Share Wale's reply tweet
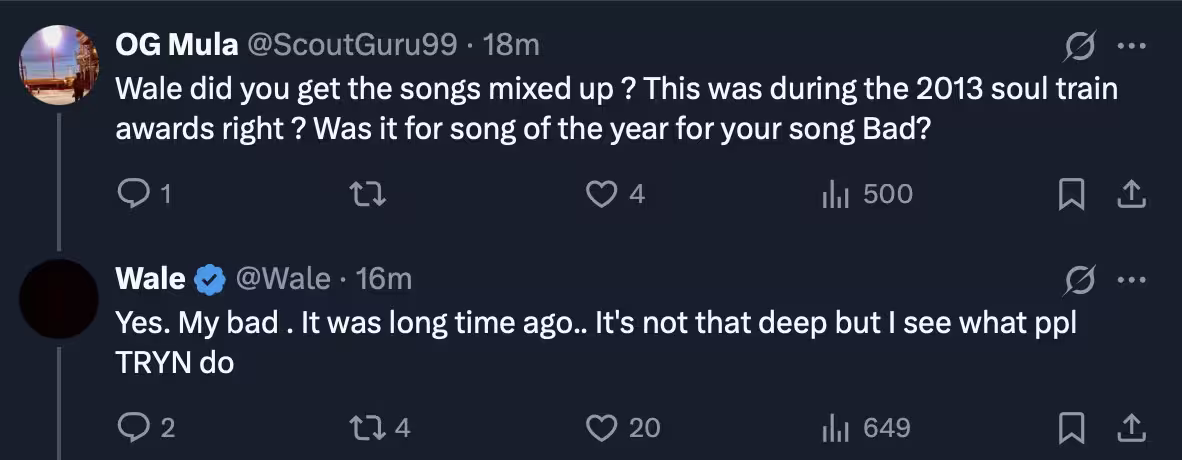Viewport: 1182px width, 460px height. click(x=1130, y=428)
